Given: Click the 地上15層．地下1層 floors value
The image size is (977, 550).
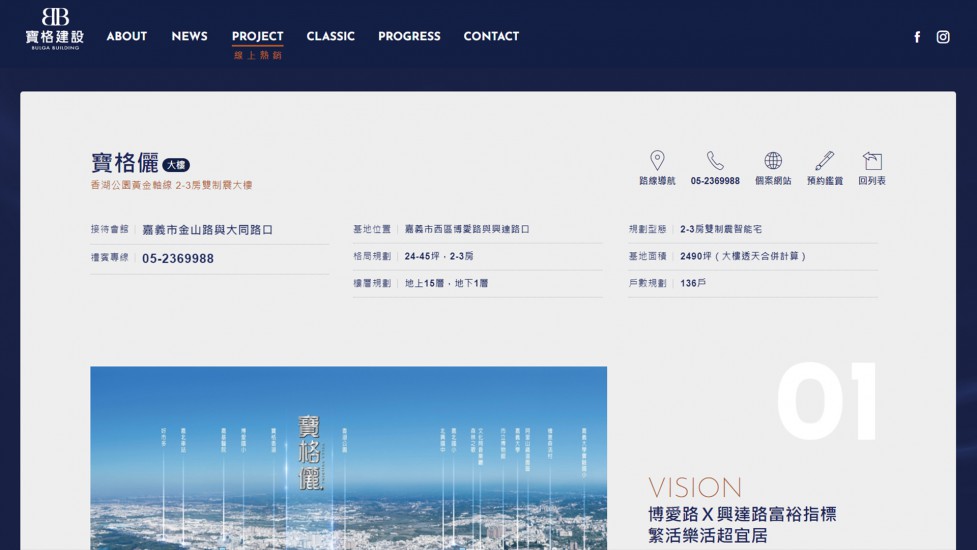Looking at the screenshot, I should (x=446, y=283).
